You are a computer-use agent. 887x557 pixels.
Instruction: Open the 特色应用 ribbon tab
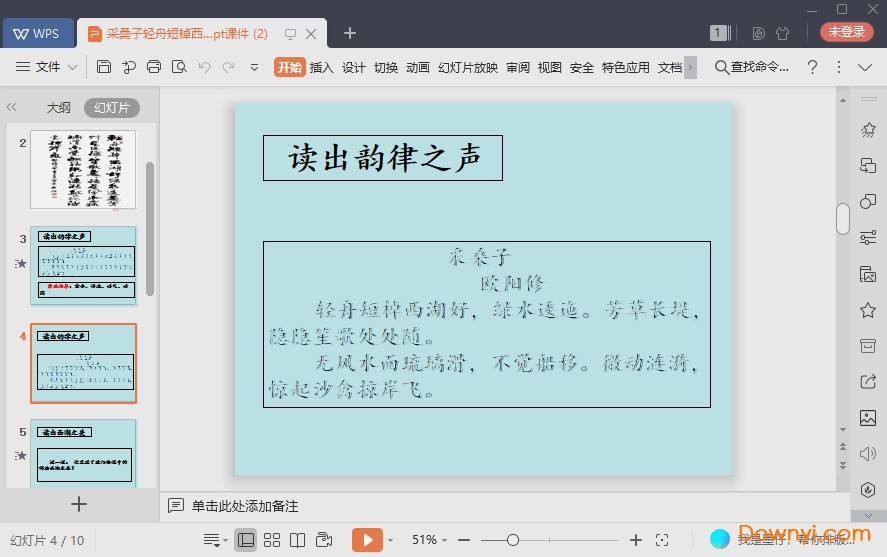click(626, 67)
